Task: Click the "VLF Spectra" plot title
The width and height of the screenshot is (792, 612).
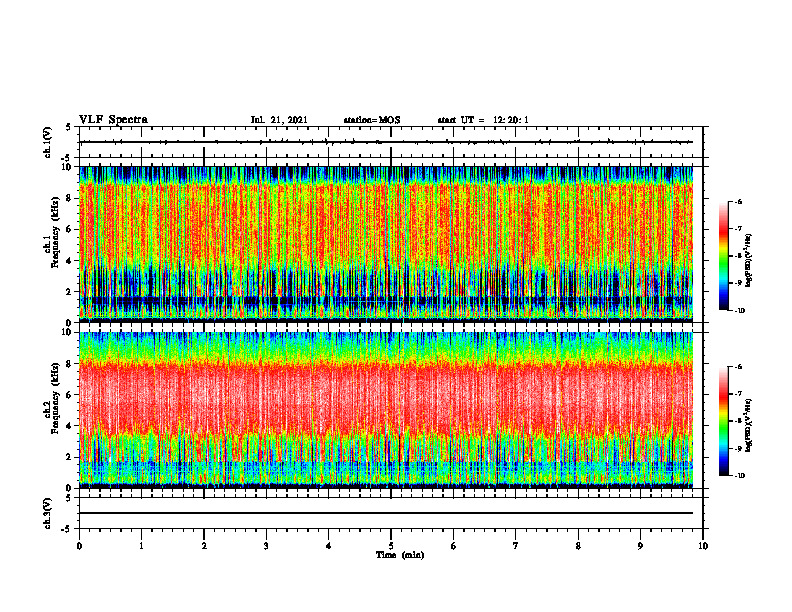Action: point(113,120)
